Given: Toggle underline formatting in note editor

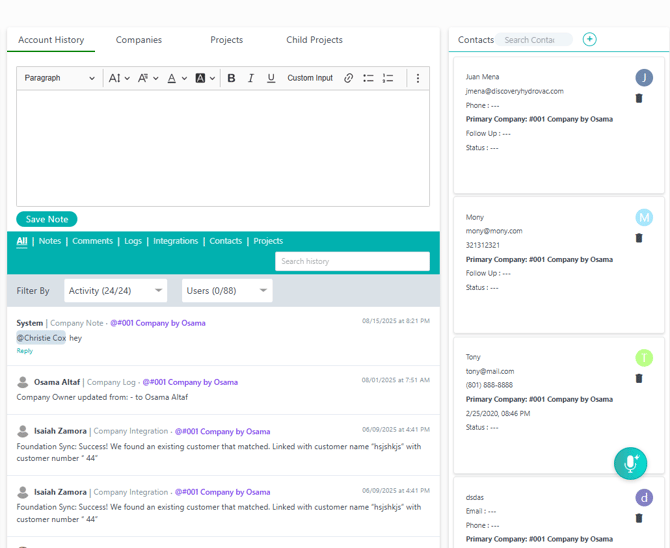Looking at the screenshot, I should pyautogui.click(x=271, y=78).
